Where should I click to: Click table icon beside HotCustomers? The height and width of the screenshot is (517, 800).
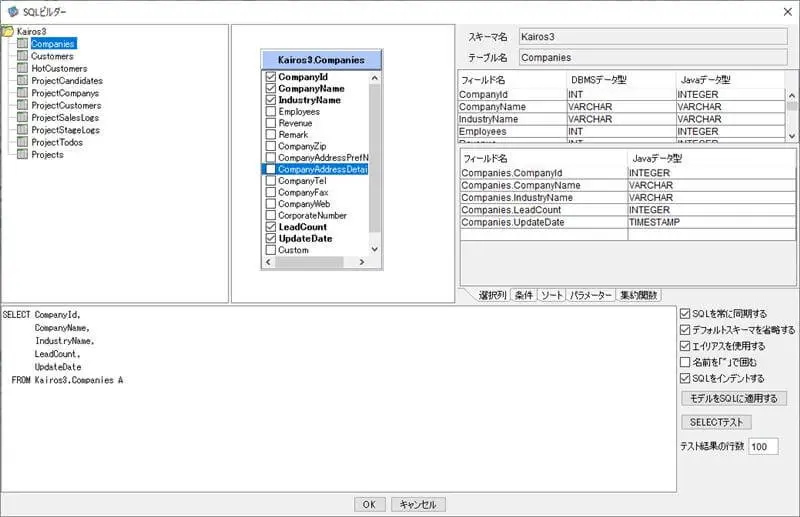coord(22,68)
